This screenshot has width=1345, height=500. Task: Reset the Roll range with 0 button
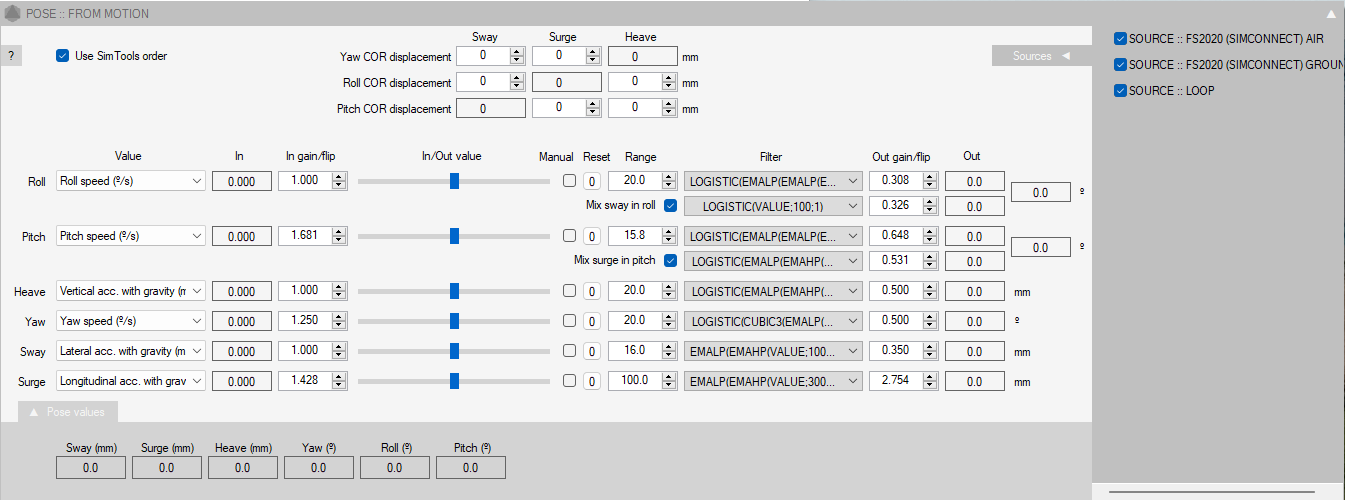click(x=591, y=181)
